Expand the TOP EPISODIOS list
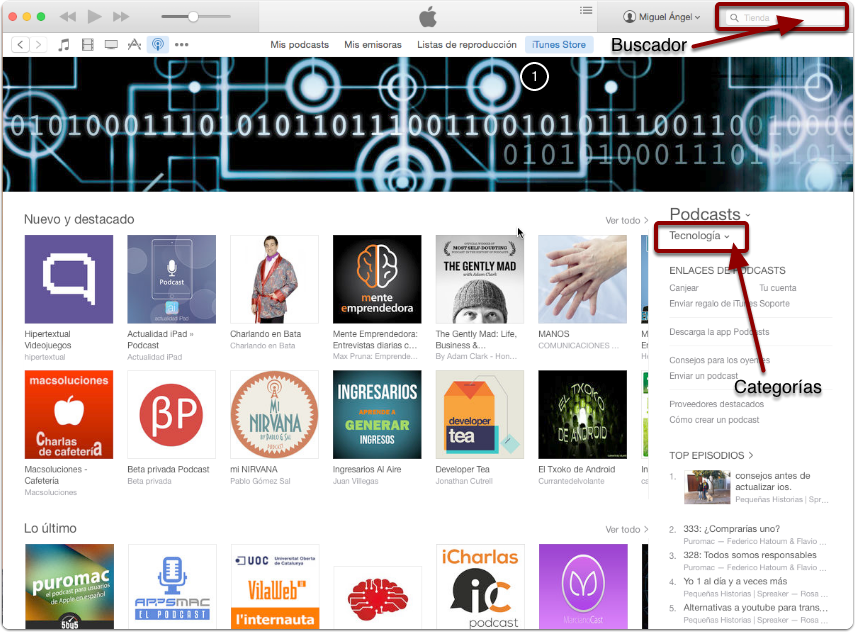855x632 pixels. pyautogui.click(x=711, y=455)
